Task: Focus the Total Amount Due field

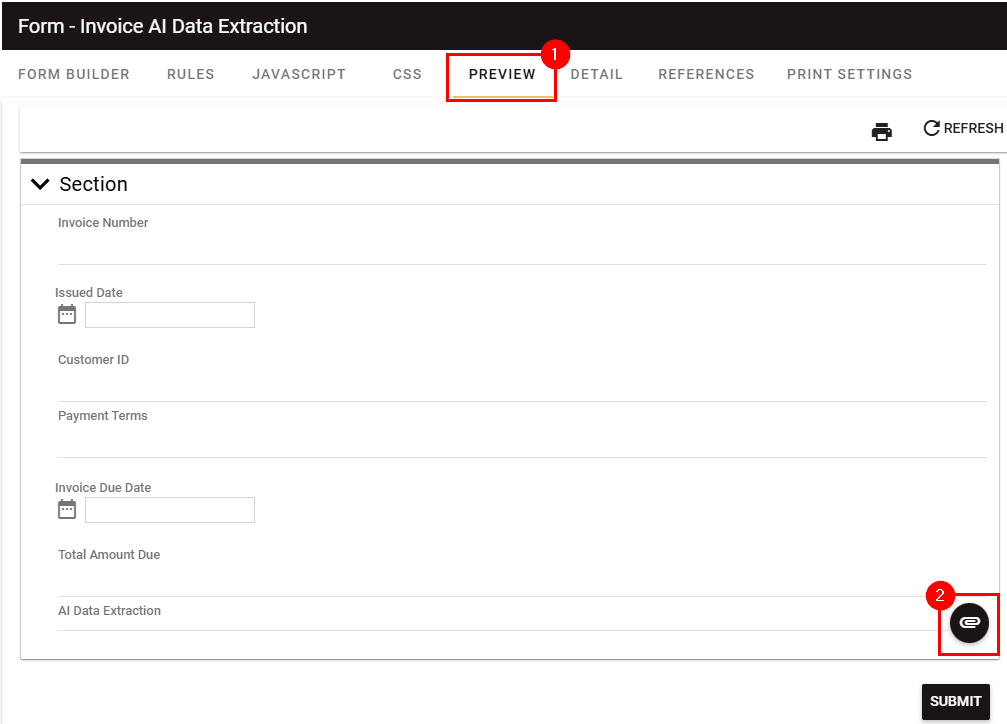Action: coord(520,581)
